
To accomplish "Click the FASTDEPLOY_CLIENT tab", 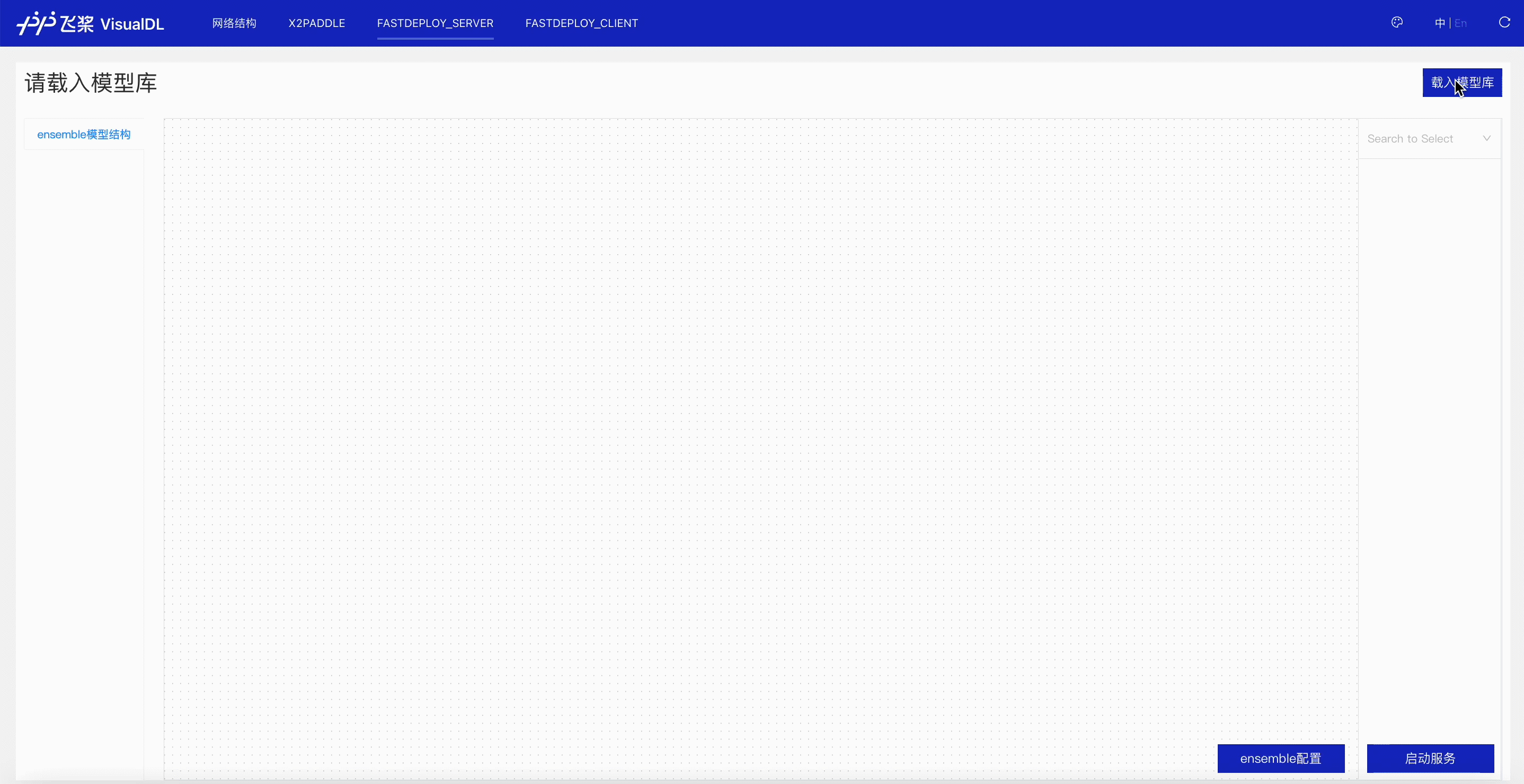I will point(582,23).
